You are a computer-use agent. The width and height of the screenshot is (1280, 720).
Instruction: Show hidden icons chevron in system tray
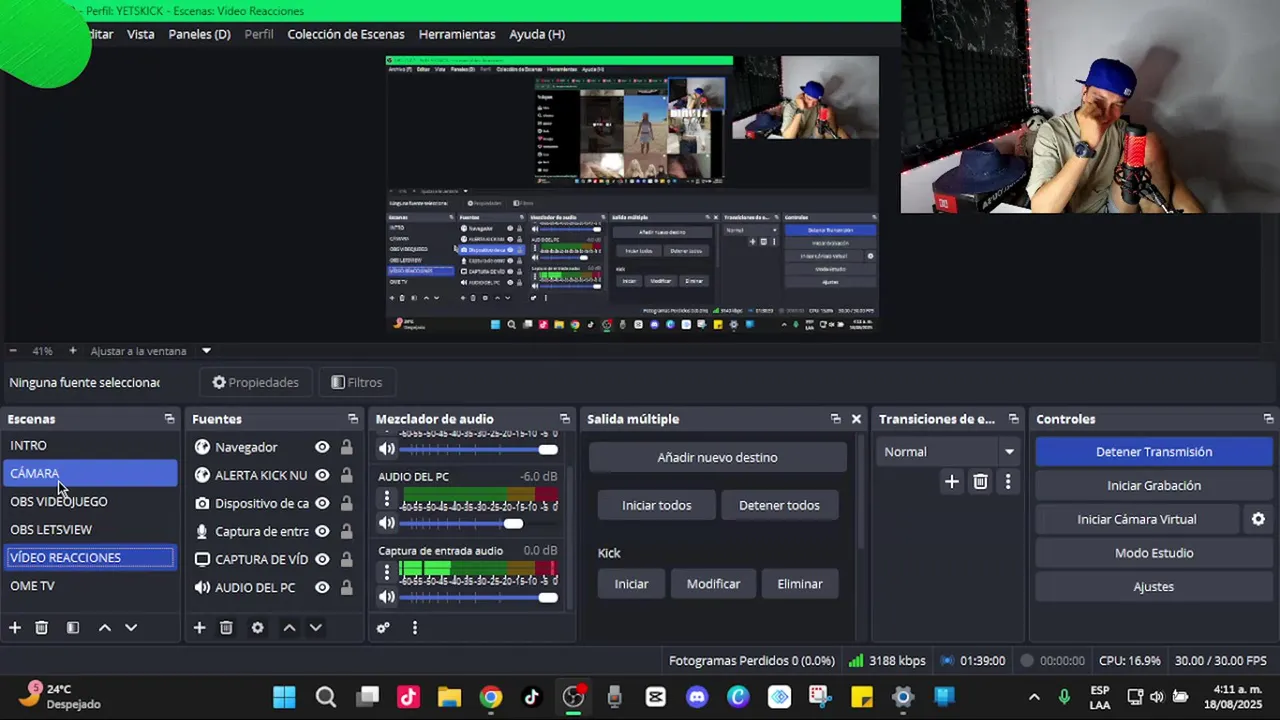pos(1034,697)
